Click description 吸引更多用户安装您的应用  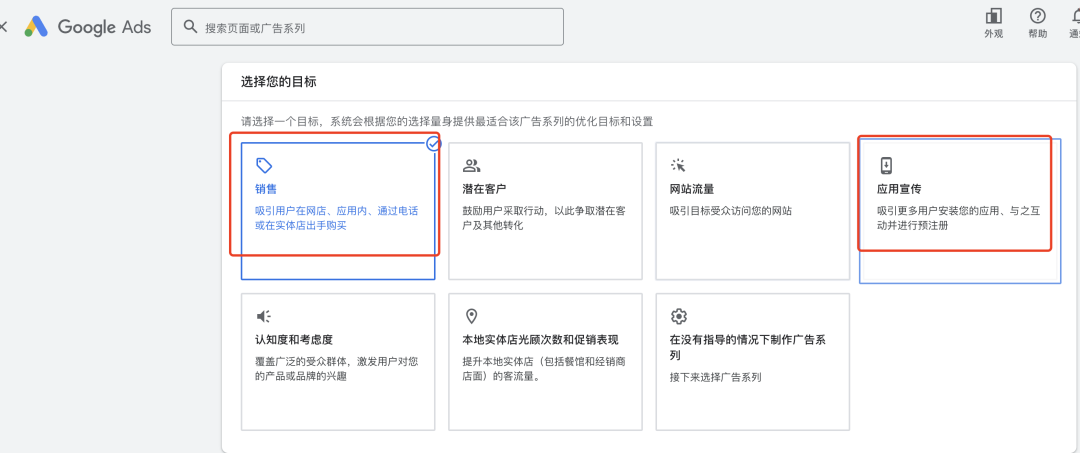pyautogui.click(x=959, y=218)
